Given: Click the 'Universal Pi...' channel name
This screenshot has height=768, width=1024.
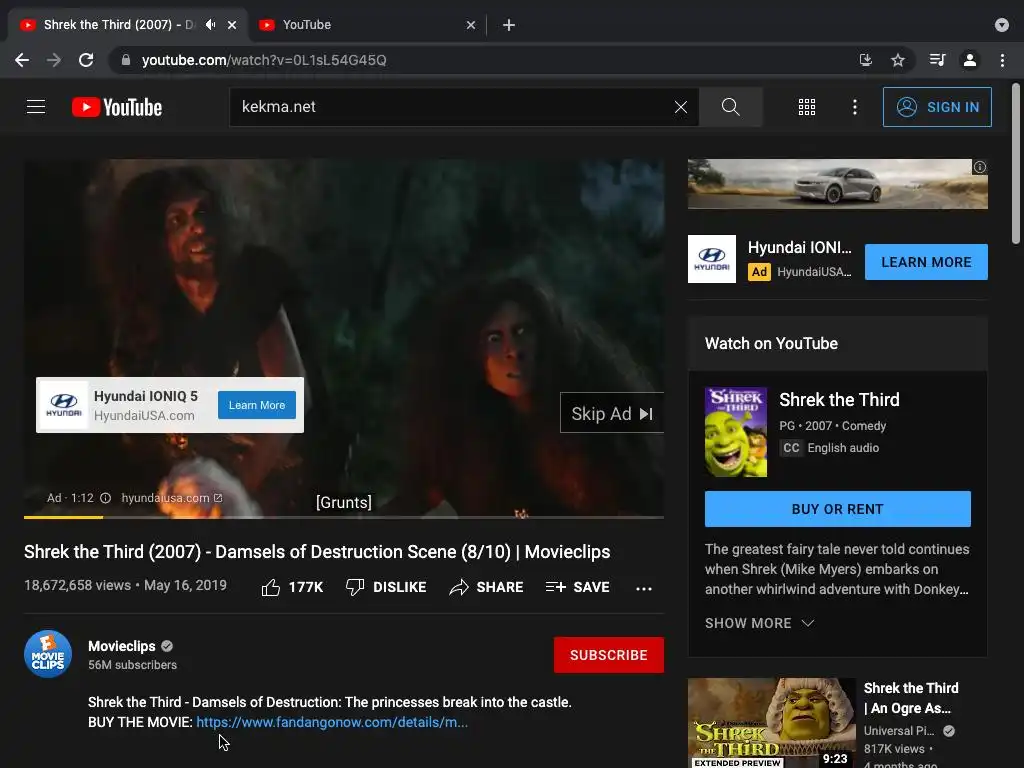Looking at the screenshot, I should coord(899,731).
